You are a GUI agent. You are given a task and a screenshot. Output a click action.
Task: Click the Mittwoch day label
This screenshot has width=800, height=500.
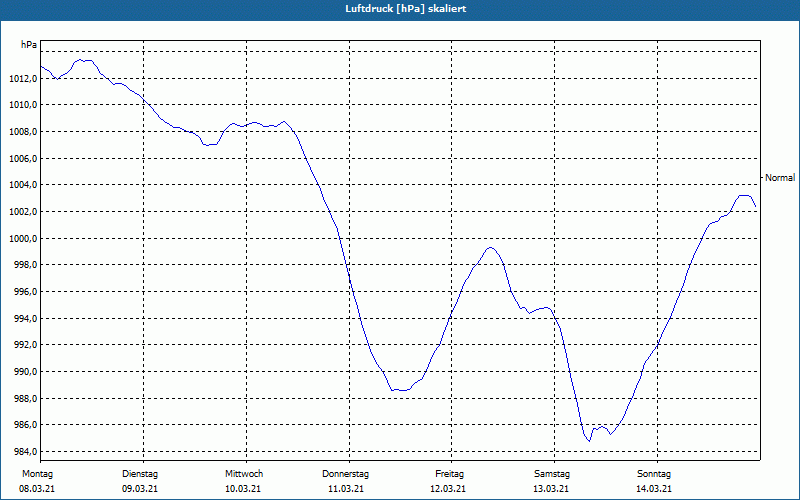244,474
